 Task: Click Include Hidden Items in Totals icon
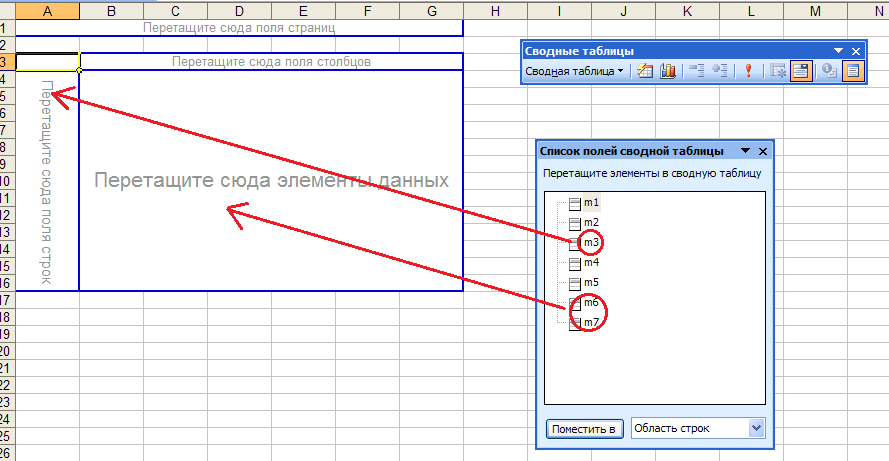pyautogui.click(x=777, y=71)
